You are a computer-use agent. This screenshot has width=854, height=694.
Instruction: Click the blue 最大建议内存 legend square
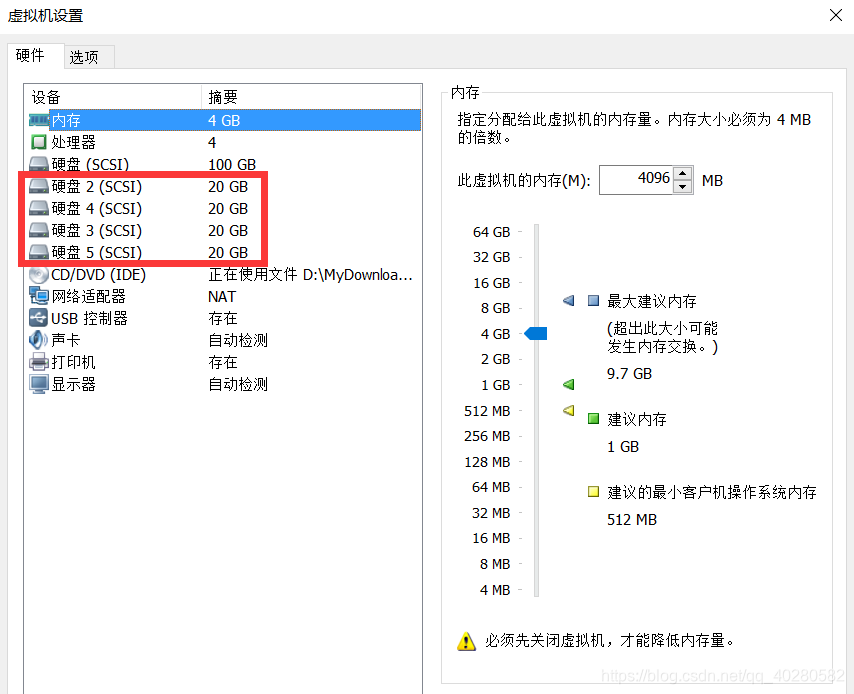(x=594, y=301)
